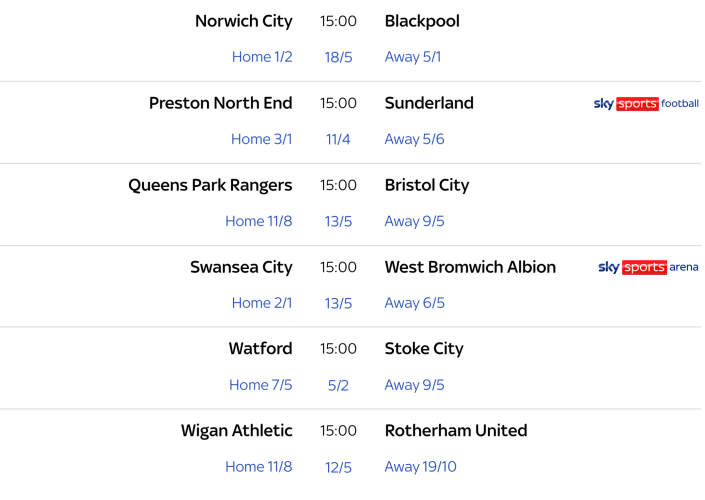
Task: Select Wigan Athletic Home 11/8 odds
Action: (x=258, y=467)
